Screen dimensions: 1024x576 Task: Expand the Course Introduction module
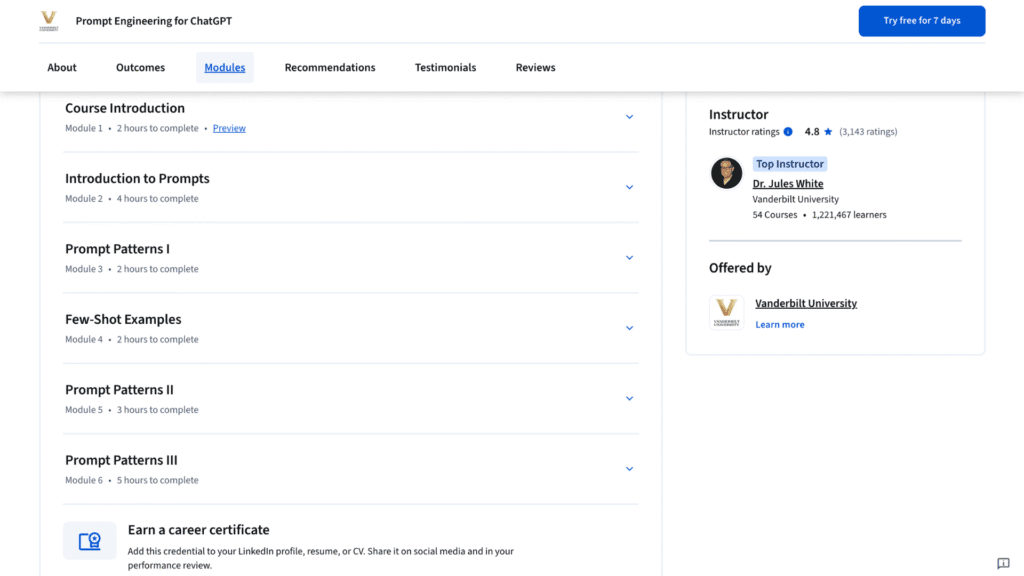click(630, 117)
